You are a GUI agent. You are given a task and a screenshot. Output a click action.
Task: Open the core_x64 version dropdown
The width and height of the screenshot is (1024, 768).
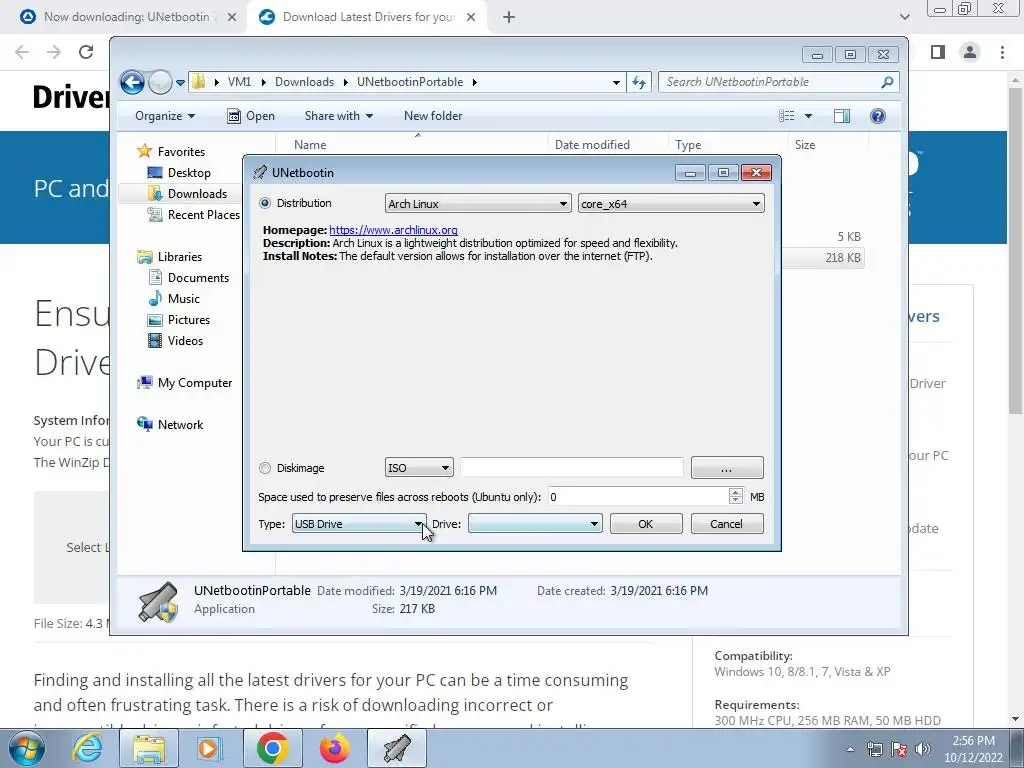coord(671,204)
